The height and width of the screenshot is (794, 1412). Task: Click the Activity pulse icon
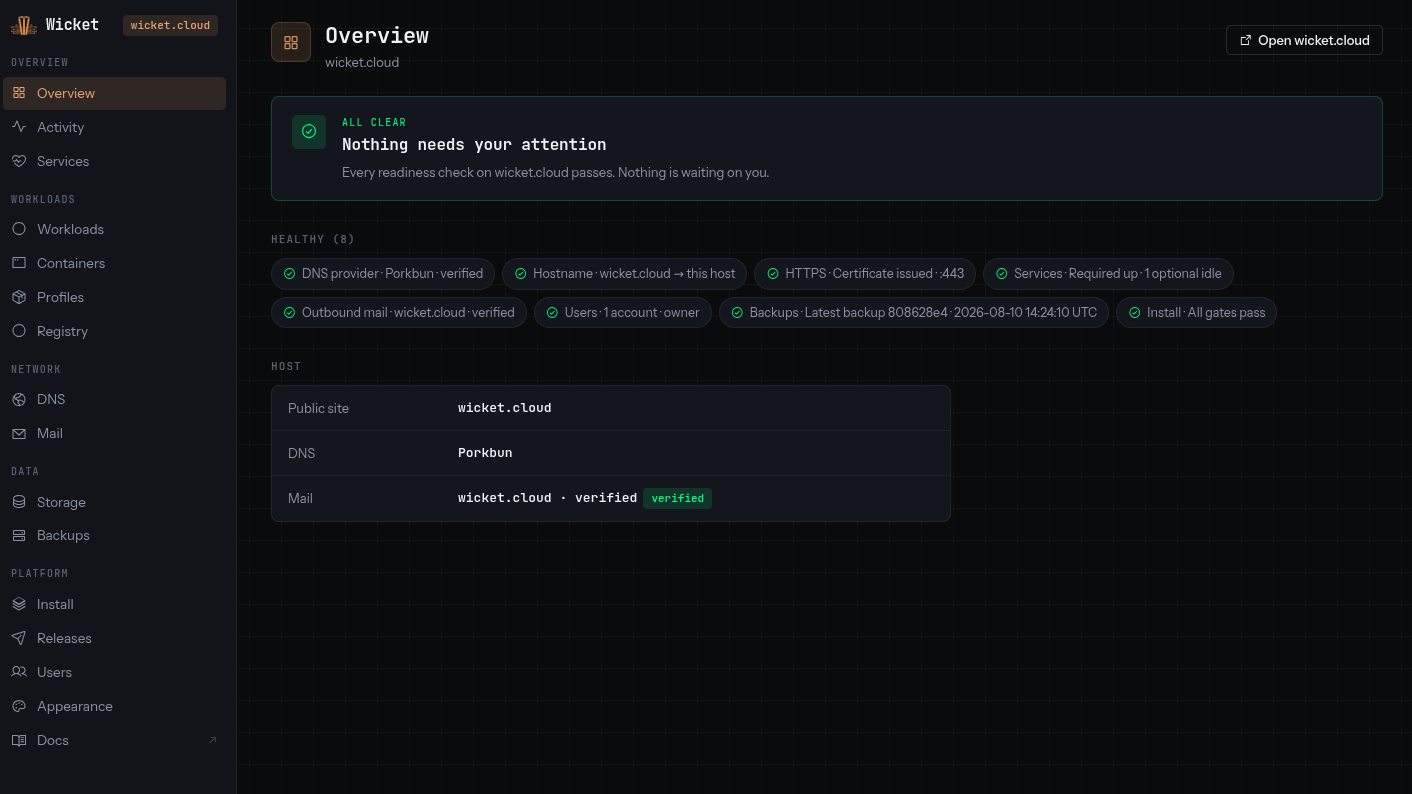19,127
